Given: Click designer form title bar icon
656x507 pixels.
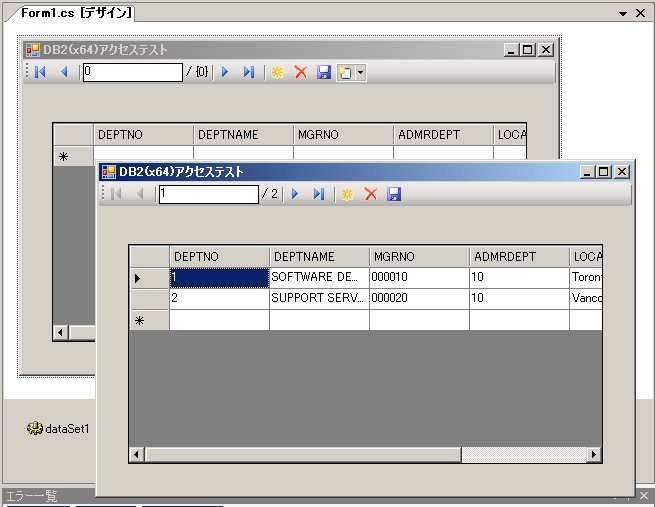Looking at the screenshot, I should point(33,50).
